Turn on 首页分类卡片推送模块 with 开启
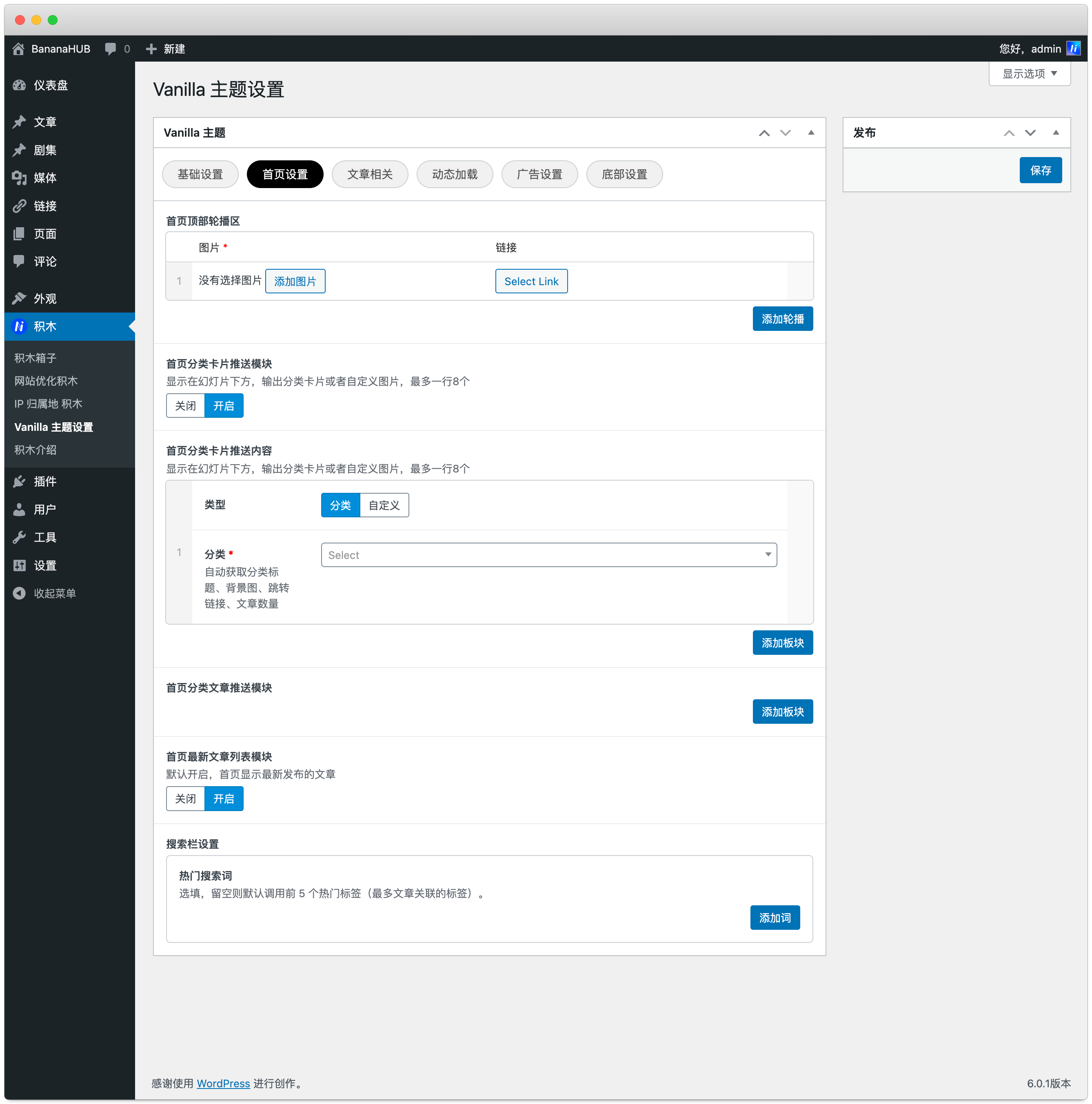This screenshot has width=1092, height=1104. pyautogui.click(x=224, y=406)
